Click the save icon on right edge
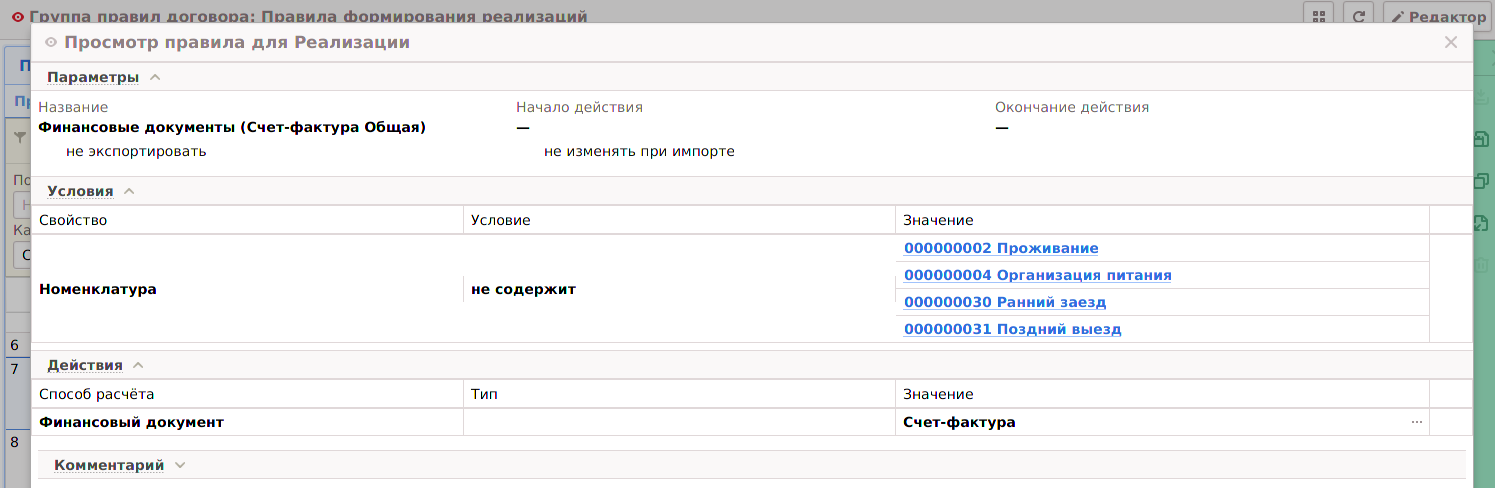Screen dimensions: 1495x488 [1483, 140]
